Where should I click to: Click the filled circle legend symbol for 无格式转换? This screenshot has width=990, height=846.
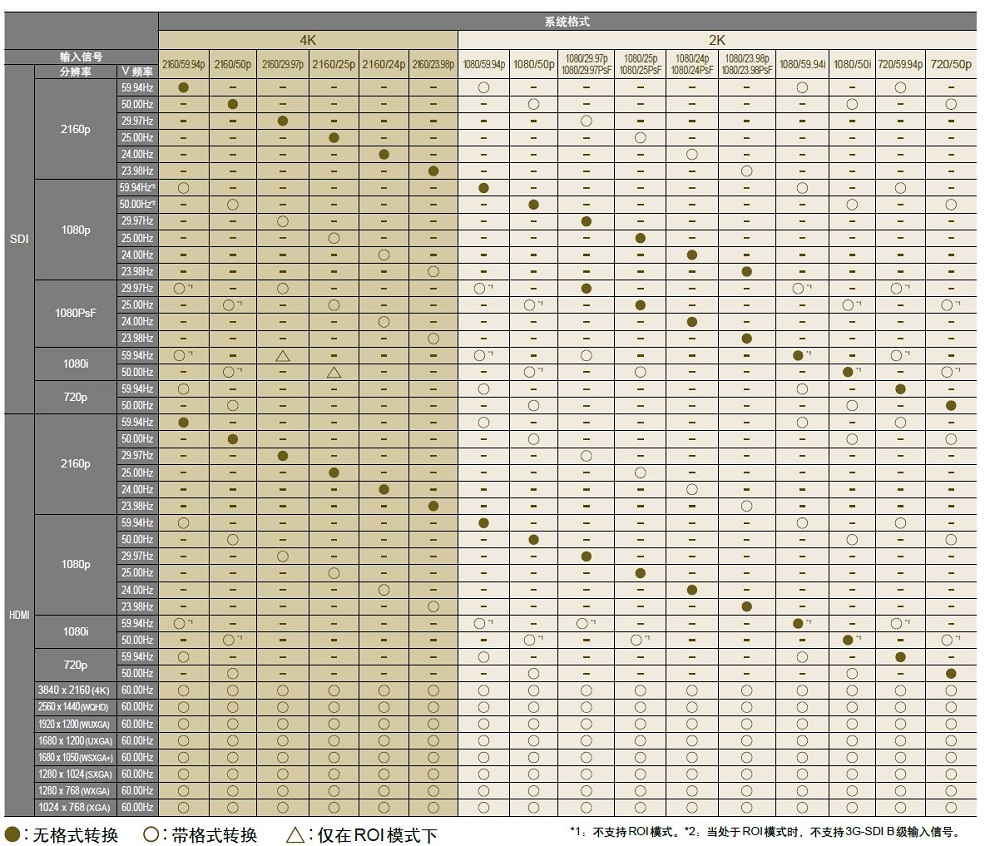12,835
